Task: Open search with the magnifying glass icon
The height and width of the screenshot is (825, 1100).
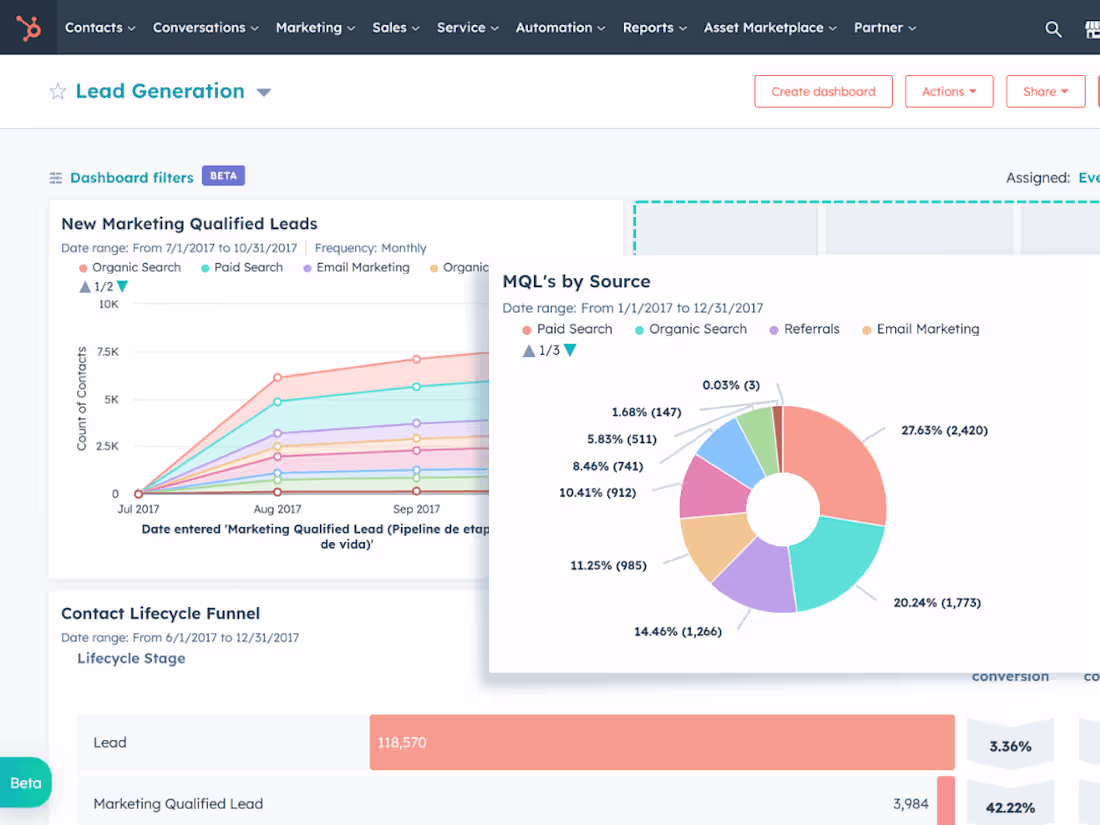Action: coord(1053,29)
